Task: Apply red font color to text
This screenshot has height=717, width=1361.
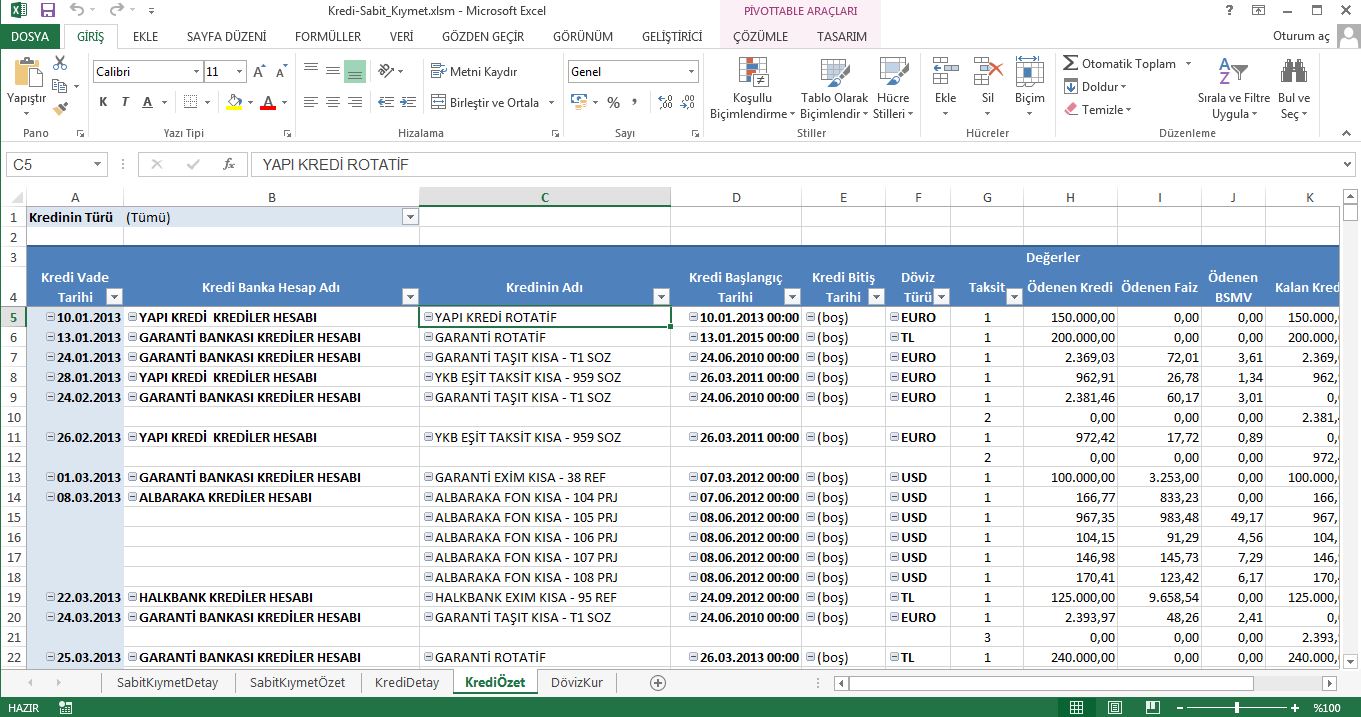Action: [x=267, y=102]
